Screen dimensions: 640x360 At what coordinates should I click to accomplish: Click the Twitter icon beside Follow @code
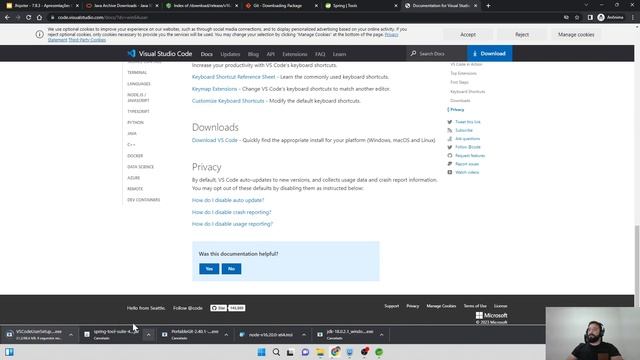click(x=450, y=147)
